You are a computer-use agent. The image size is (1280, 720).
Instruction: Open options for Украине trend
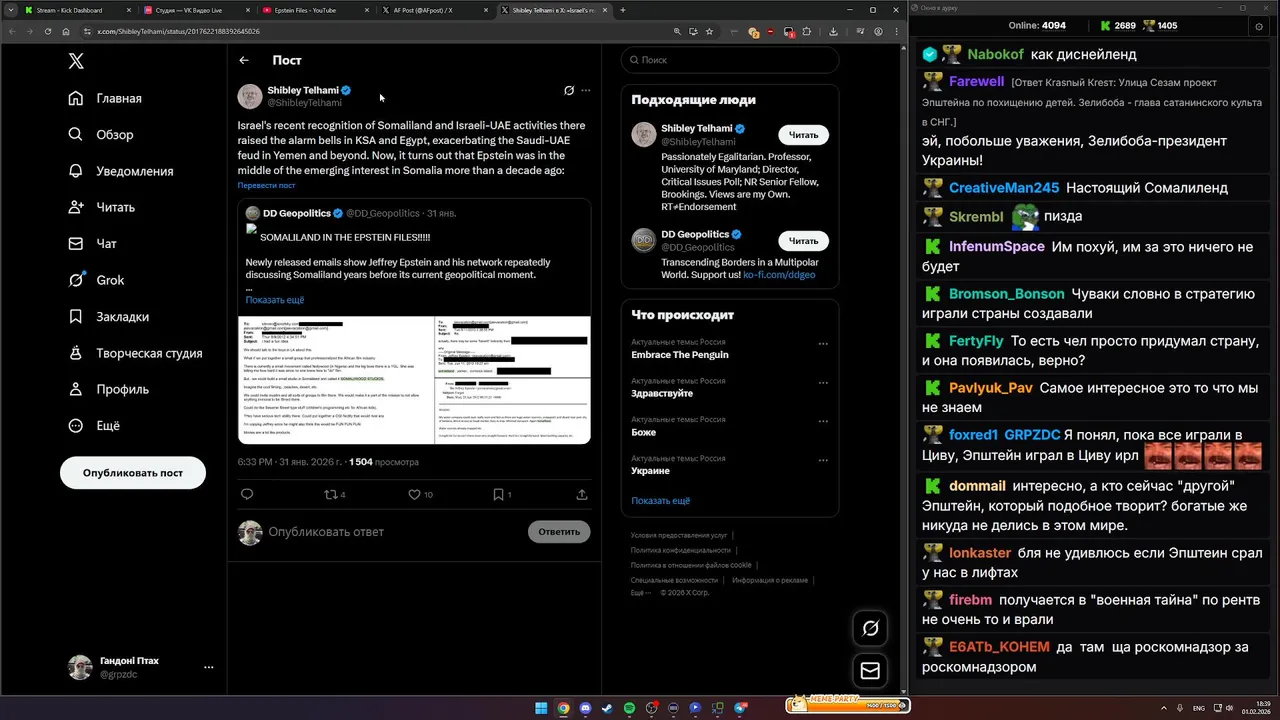pyautogui.click(x=823, y=460)
